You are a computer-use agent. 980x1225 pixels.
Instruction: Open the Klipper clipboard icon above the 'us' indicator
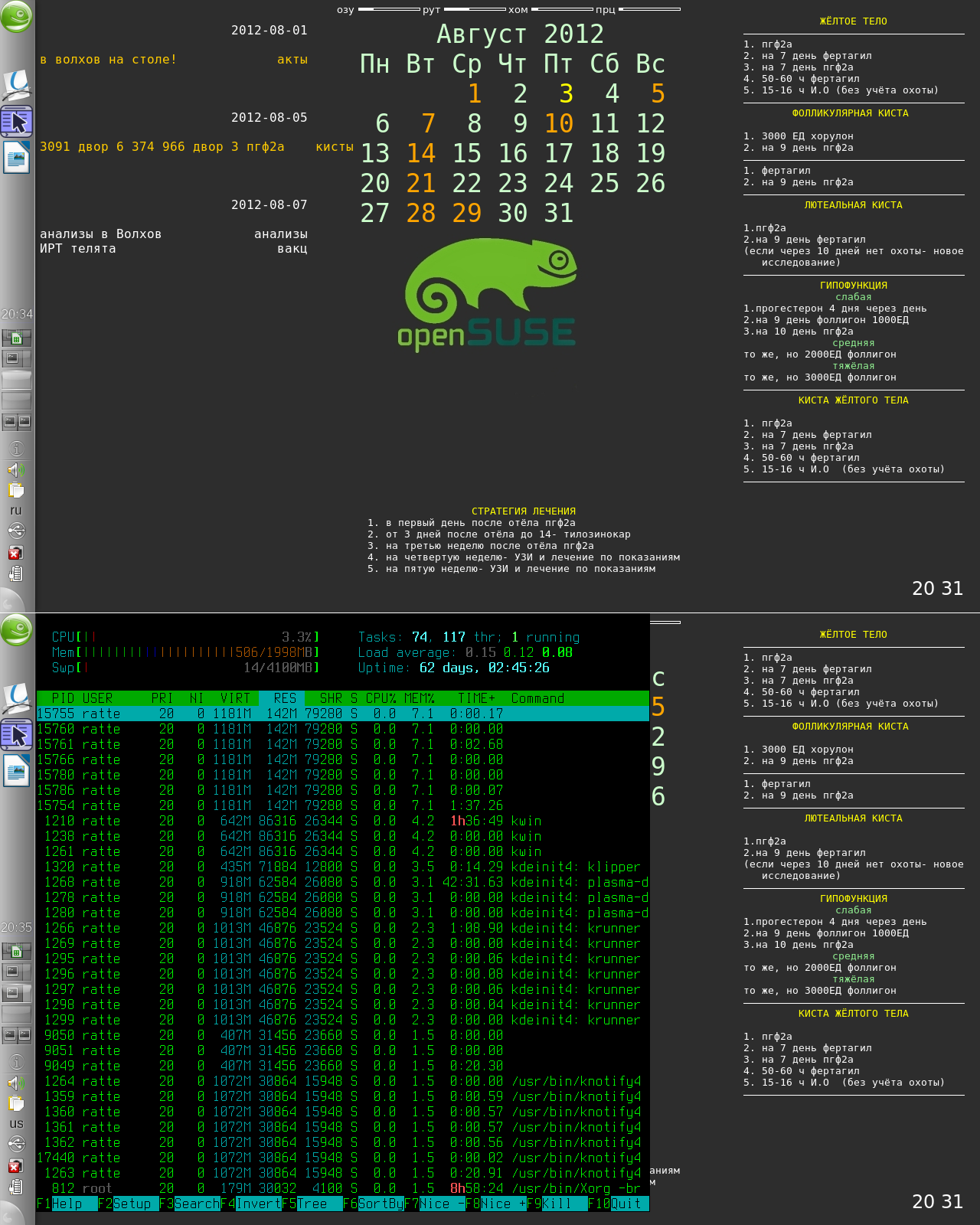(x=16, y=1103)
